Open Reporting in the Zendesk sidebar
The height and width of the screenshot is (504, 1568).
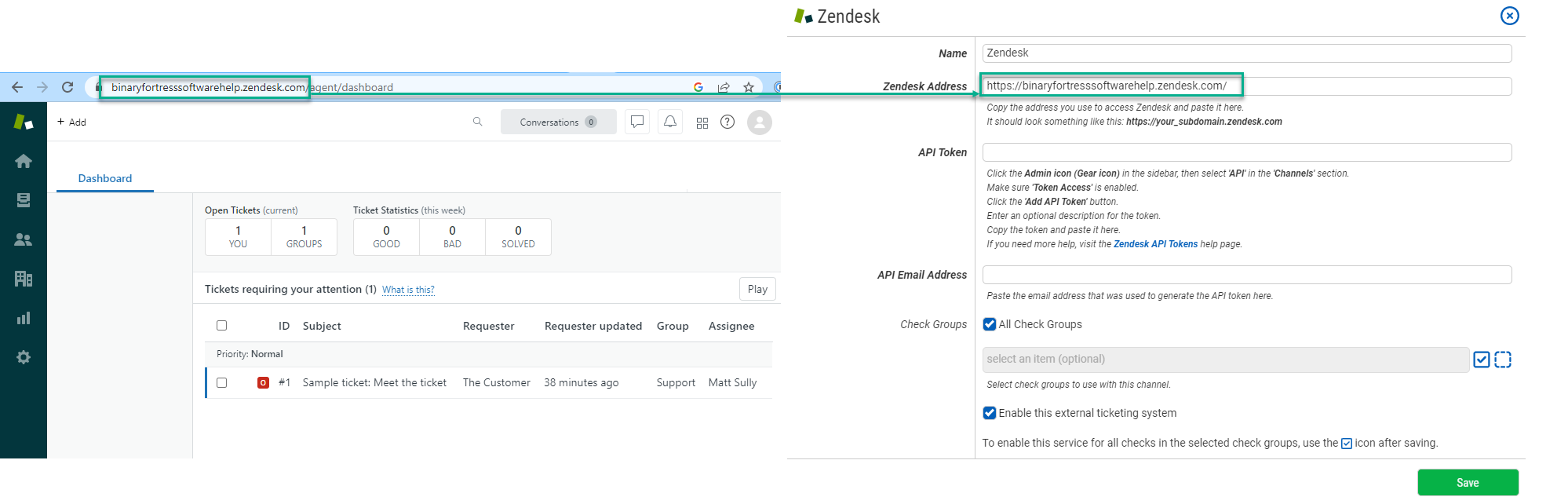24,318
